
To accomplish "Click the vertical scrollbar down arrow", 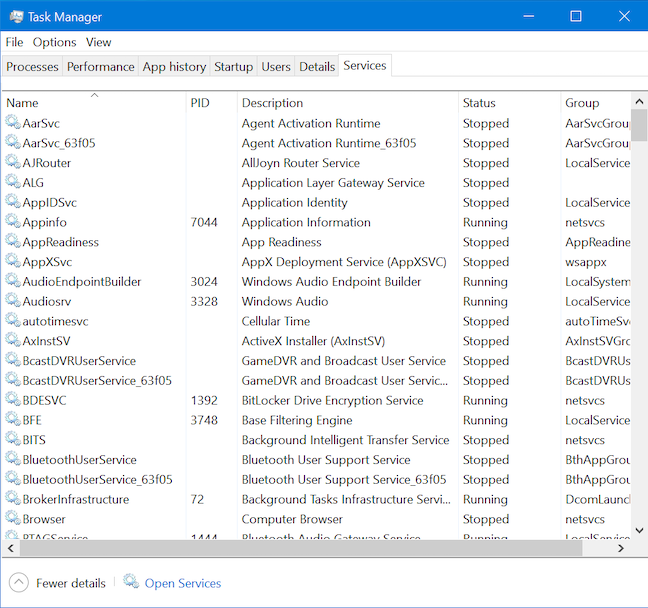I will 639,530.
